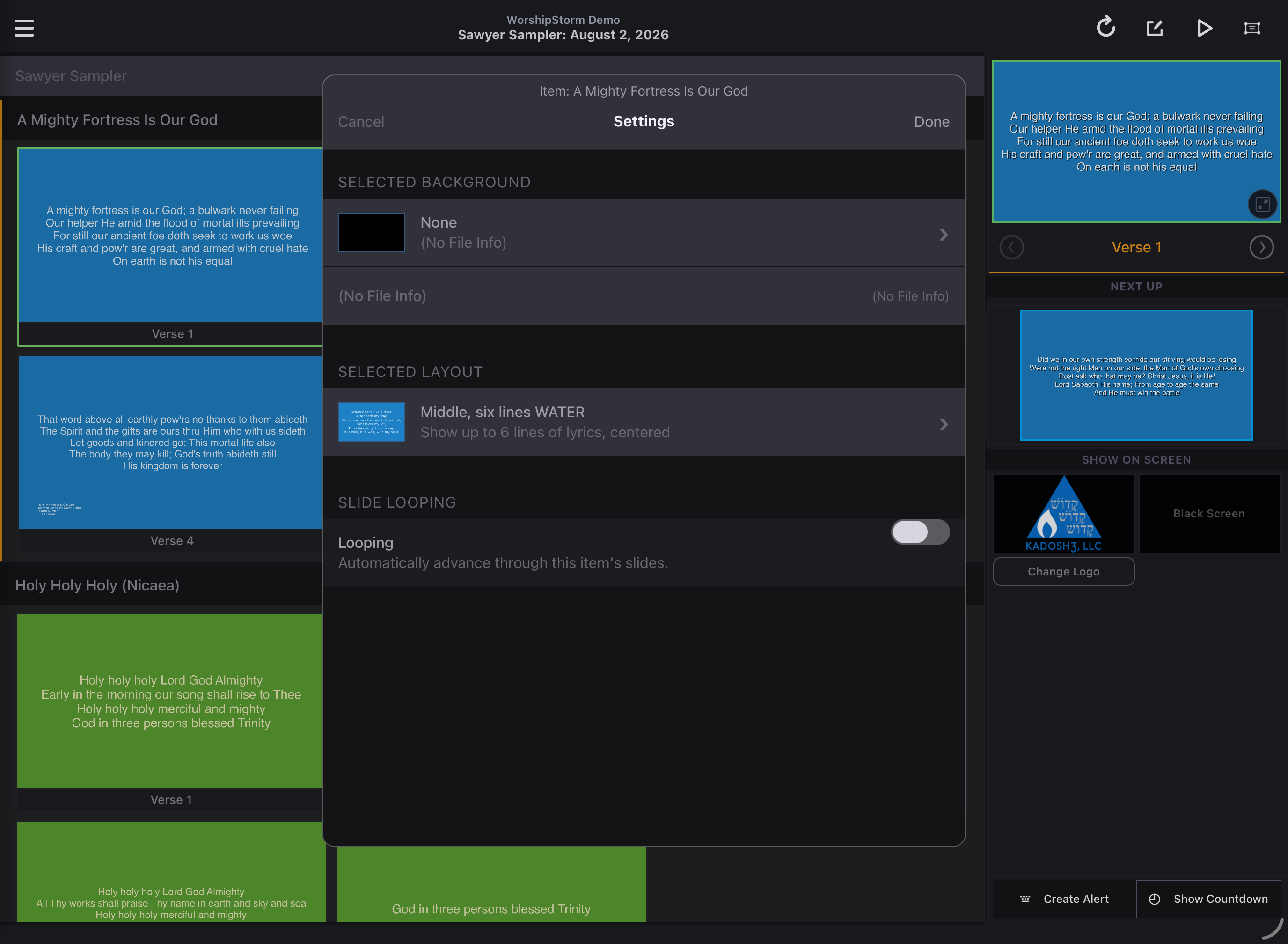Click the SHOW ON SCREEN label
1288x944 pixels.
(x=1136, y=459)
